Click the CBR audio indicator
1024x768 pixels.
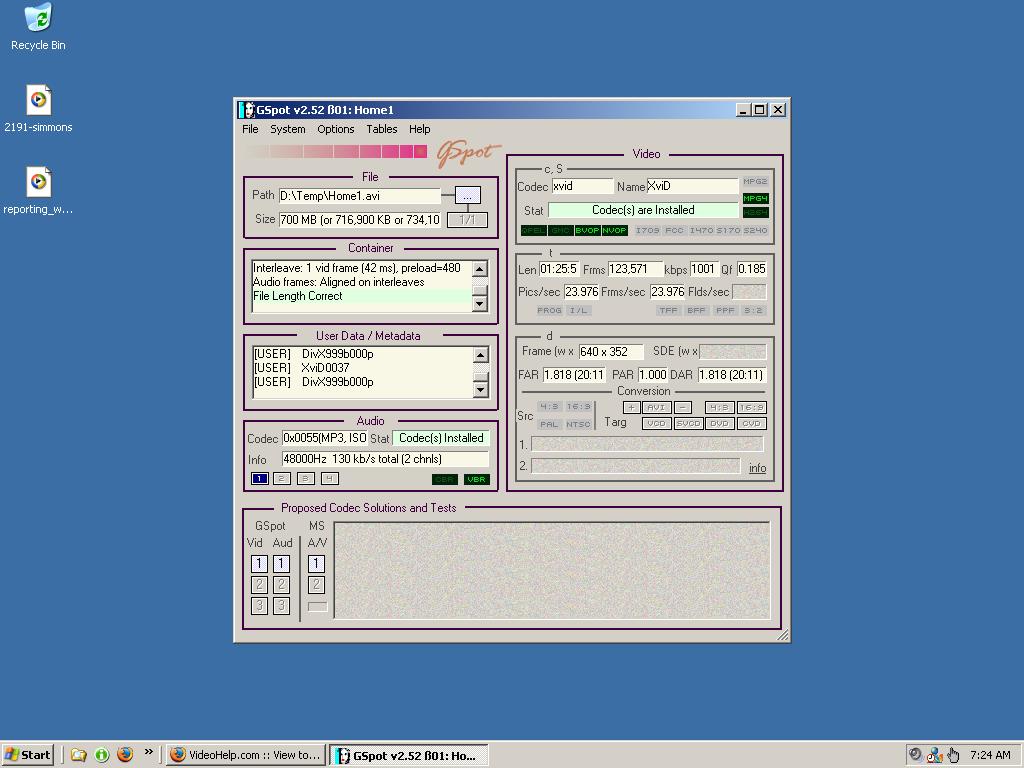coord(445,479)
